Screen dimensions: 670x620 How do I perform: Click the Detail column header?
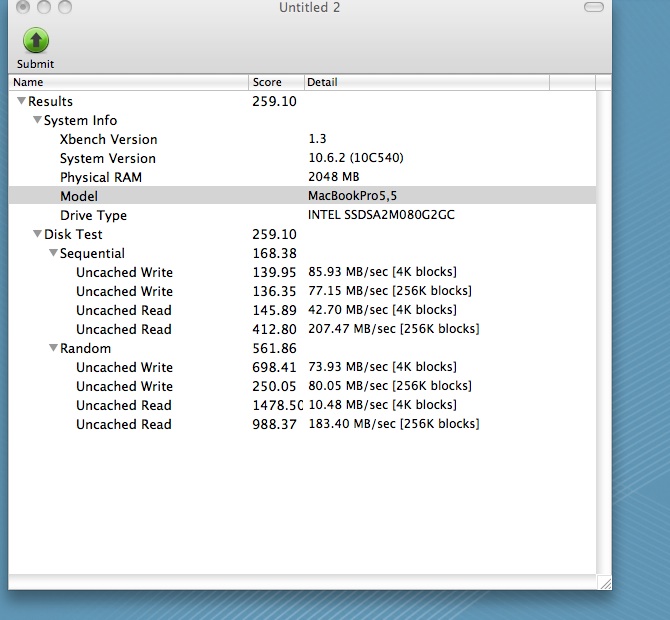click(427, 82)
